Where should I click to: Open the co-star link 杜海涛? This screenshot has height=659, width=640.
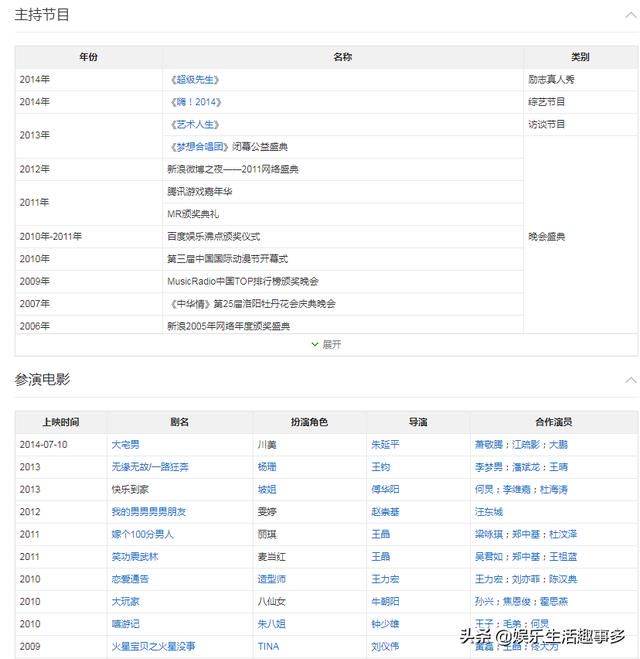point(553,490)
